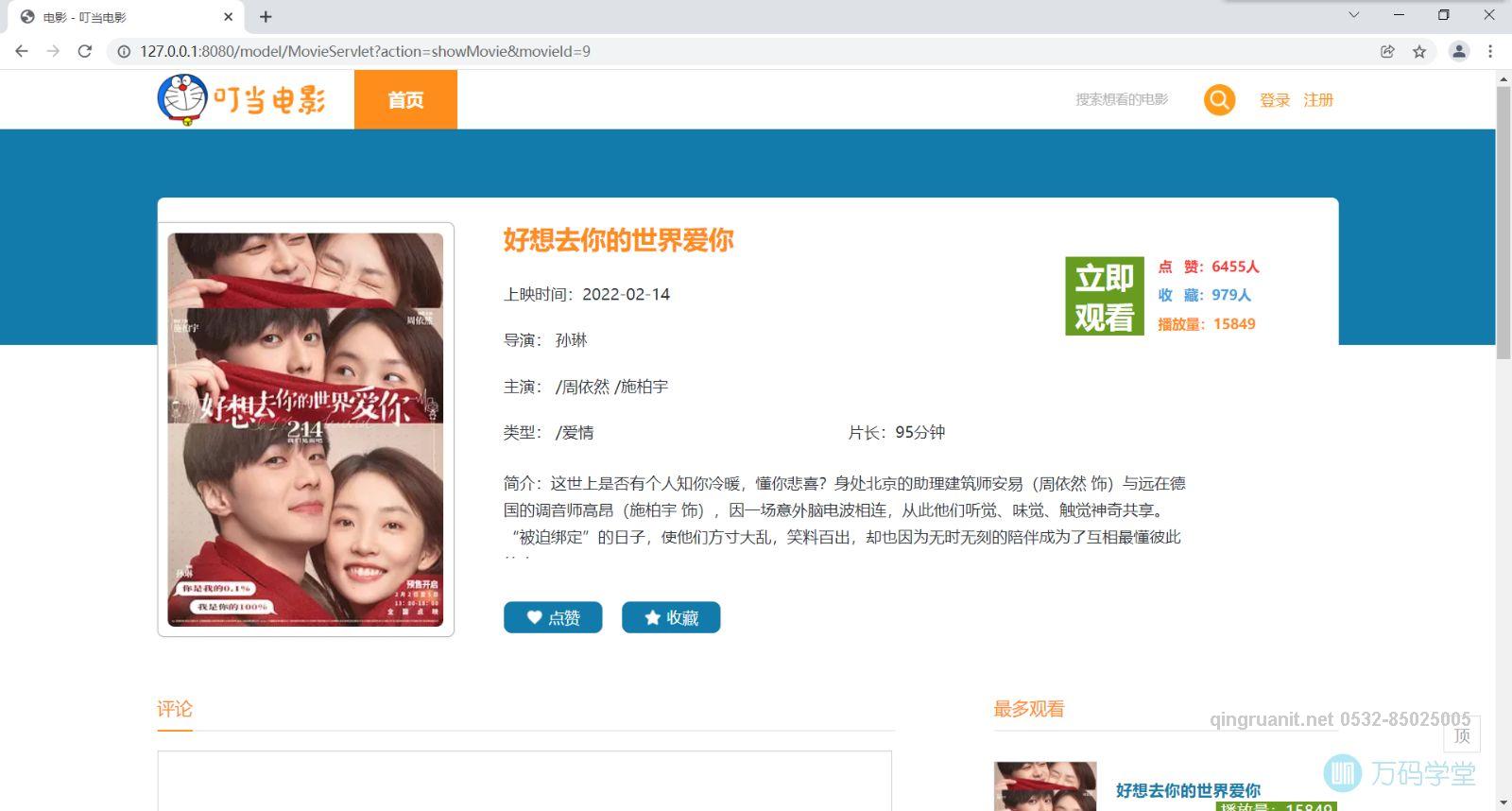This screenshot has height=811, width=1512.
Task: Click the share page icon
Action: (1387, 51)
